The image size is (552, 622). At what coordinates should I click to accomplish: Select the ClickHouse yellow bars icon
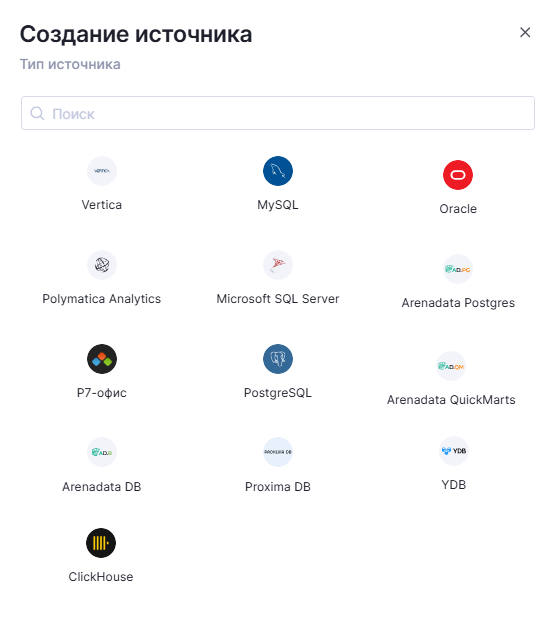click(x=101, y=543)
